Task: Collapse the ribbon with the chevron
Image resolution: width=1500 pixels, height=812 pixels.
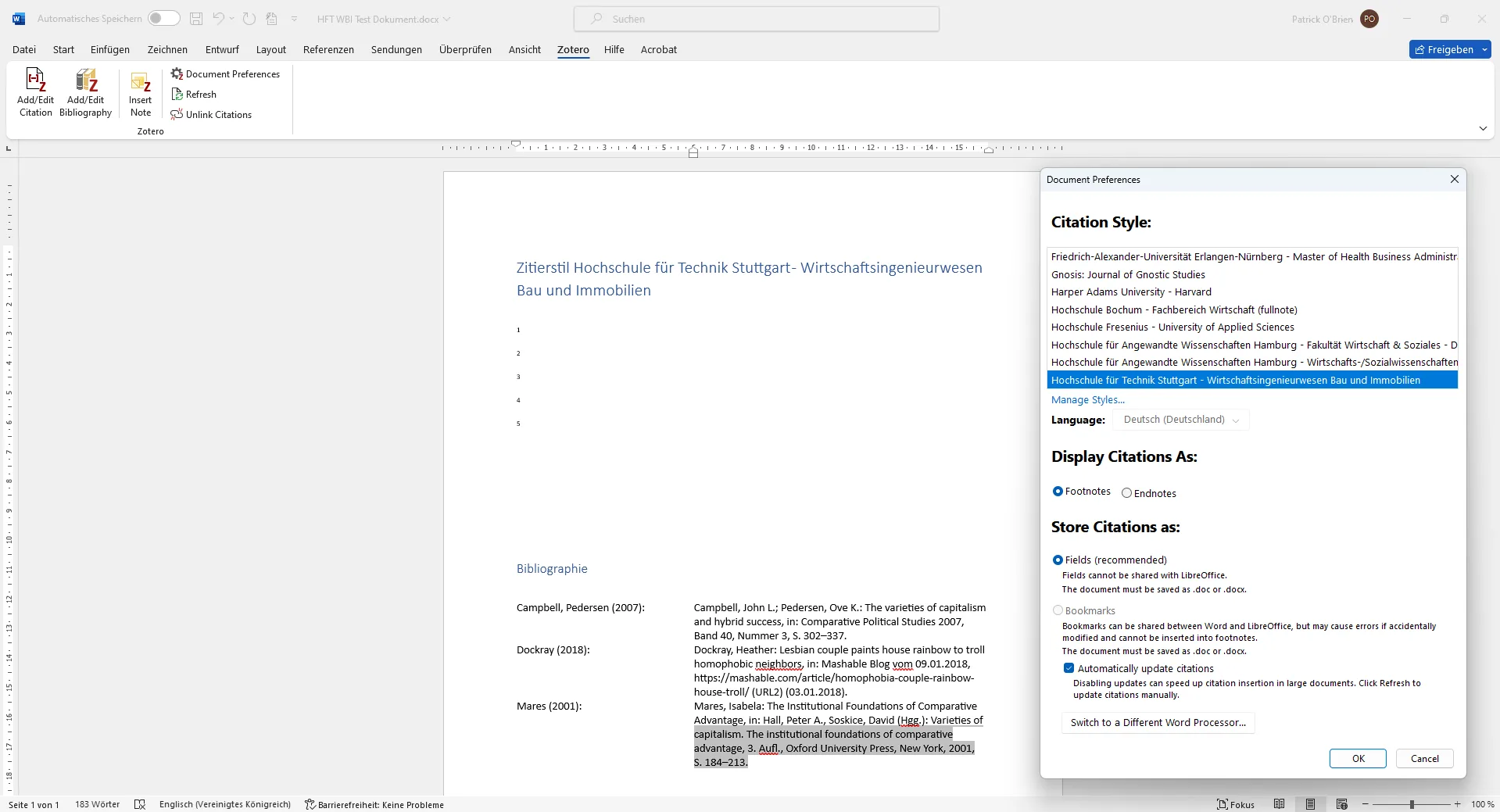Action: point(1483,128)
